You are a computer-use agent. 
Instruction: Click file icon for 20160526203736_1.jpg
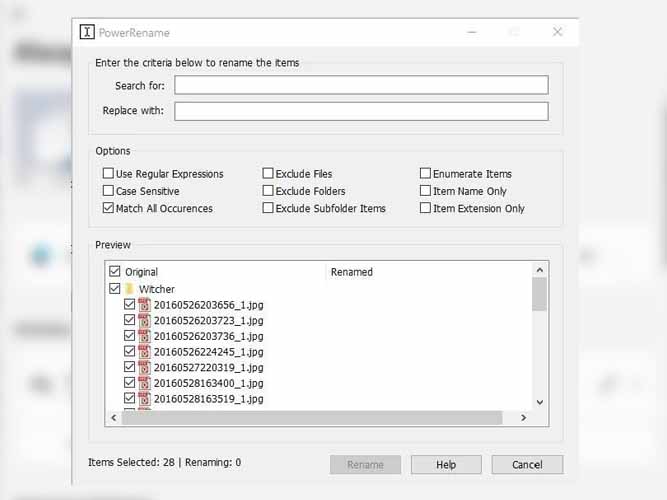pyautogui.click(x=144, y=336)
